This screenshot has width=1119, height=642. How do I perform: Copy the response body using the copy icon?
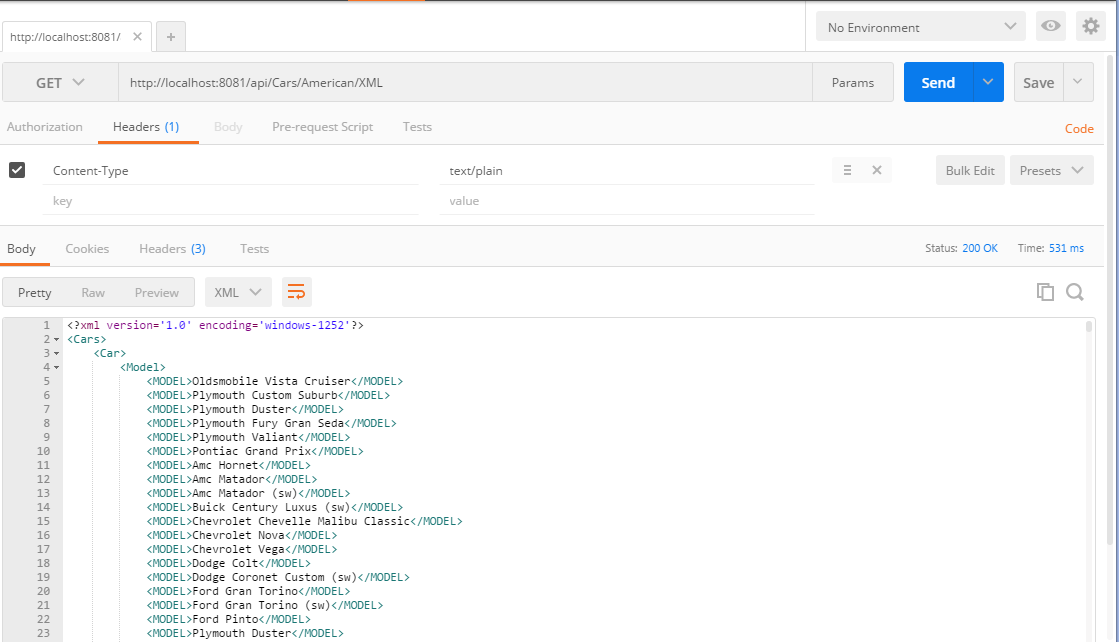click(x=1045, y=292)
